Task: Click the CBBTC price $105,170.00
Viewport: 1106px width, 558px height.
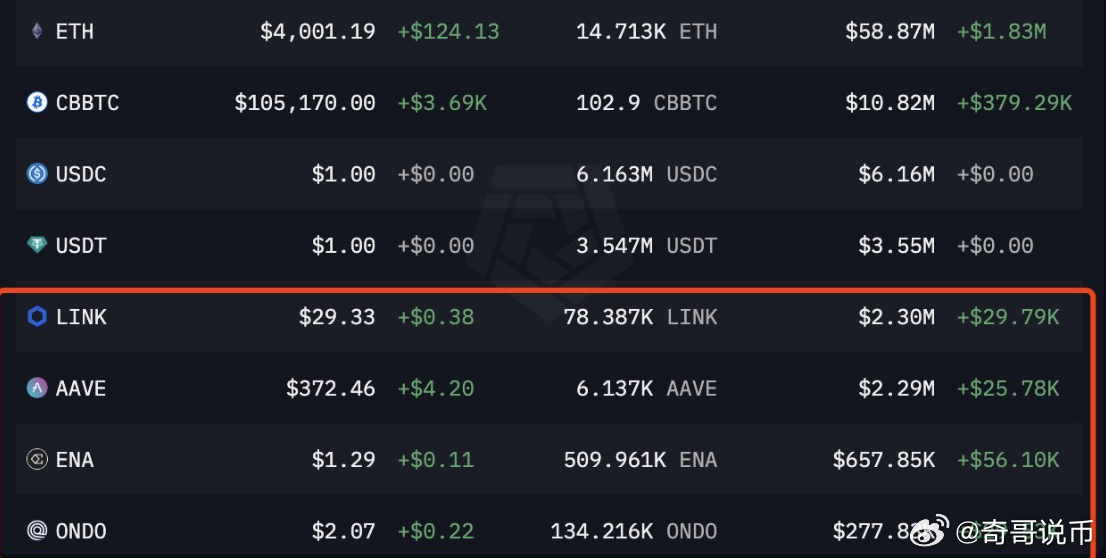Action: click(x=305, y=103)
